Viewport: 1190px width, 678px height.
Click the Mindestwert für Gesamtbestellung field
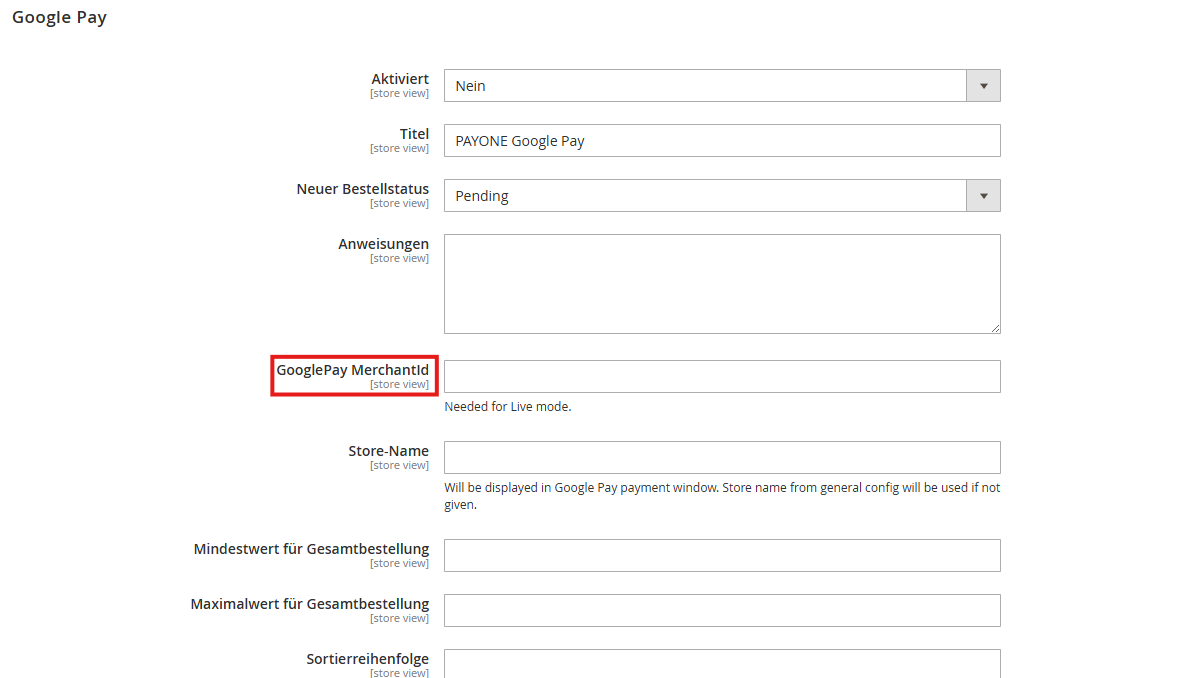(x=722, y=555)
